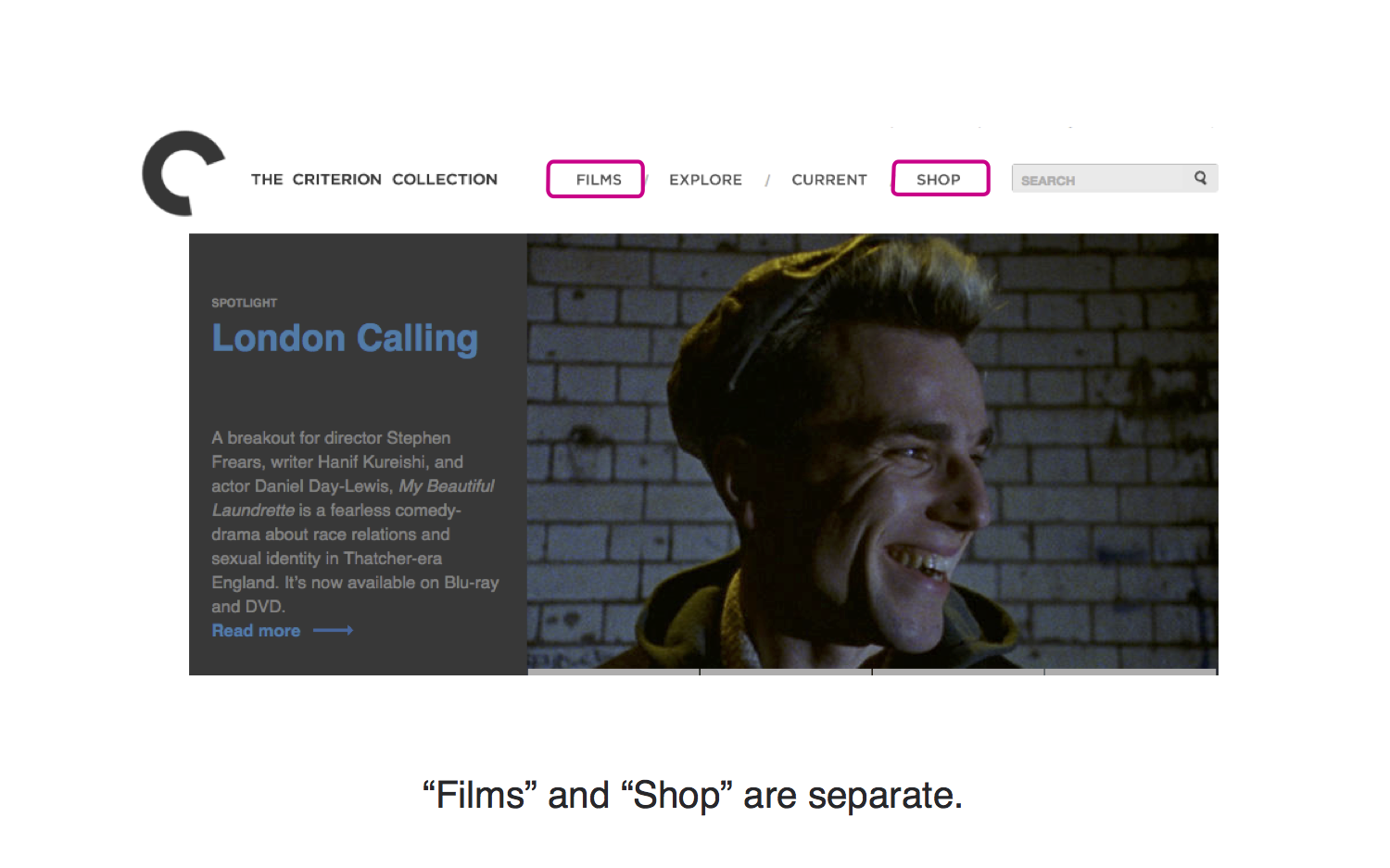Click the search magnifying glass icon
Image resolution: width=1390 pixels, height=868 pixels.
pos(1200,178)
